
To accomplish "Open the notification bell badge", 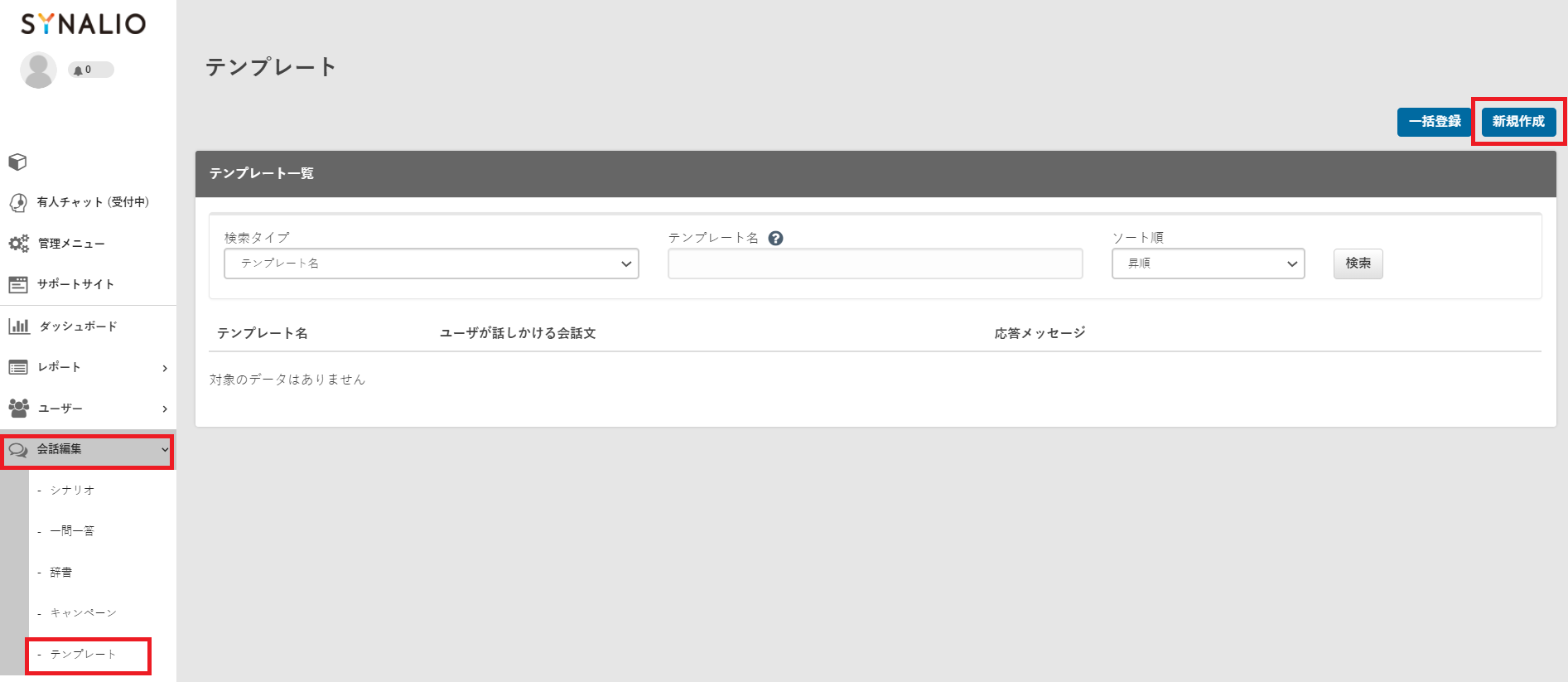I will point(90,70).
